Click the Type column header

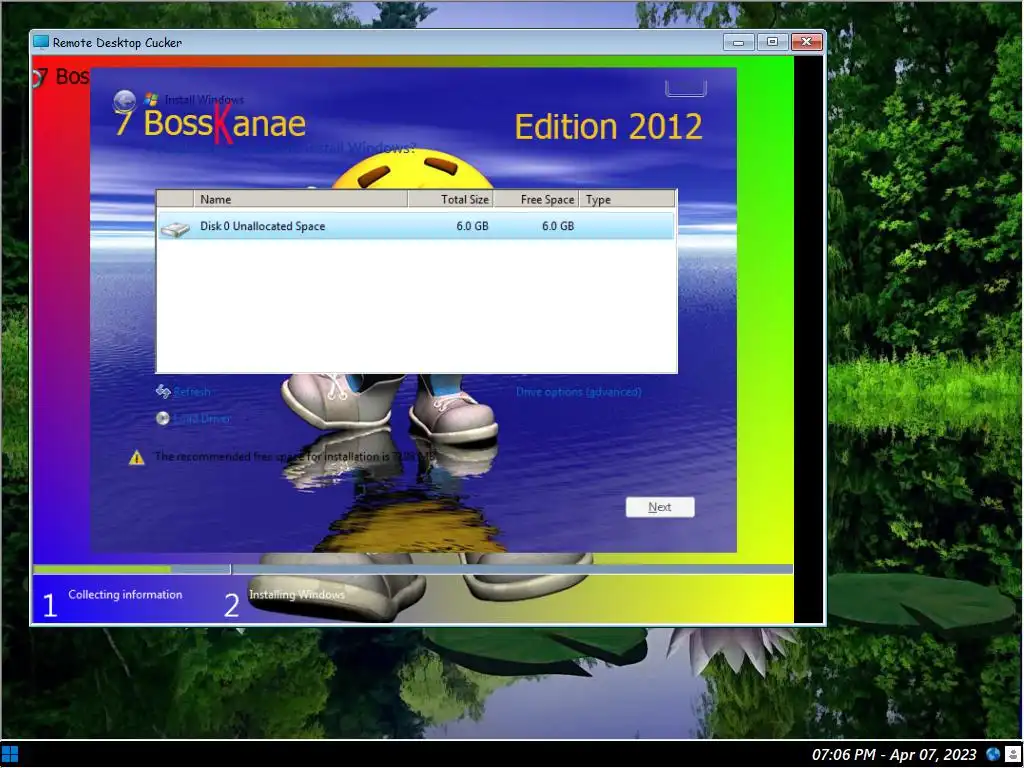pos(627,199)
